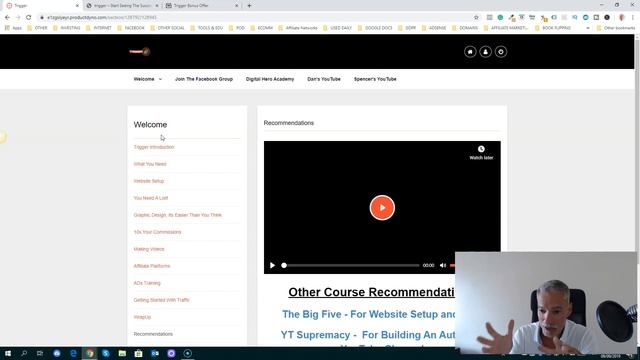Switch to the second Trigger browser tab
This screenshot has height=360, width=640.
(122, 6)
